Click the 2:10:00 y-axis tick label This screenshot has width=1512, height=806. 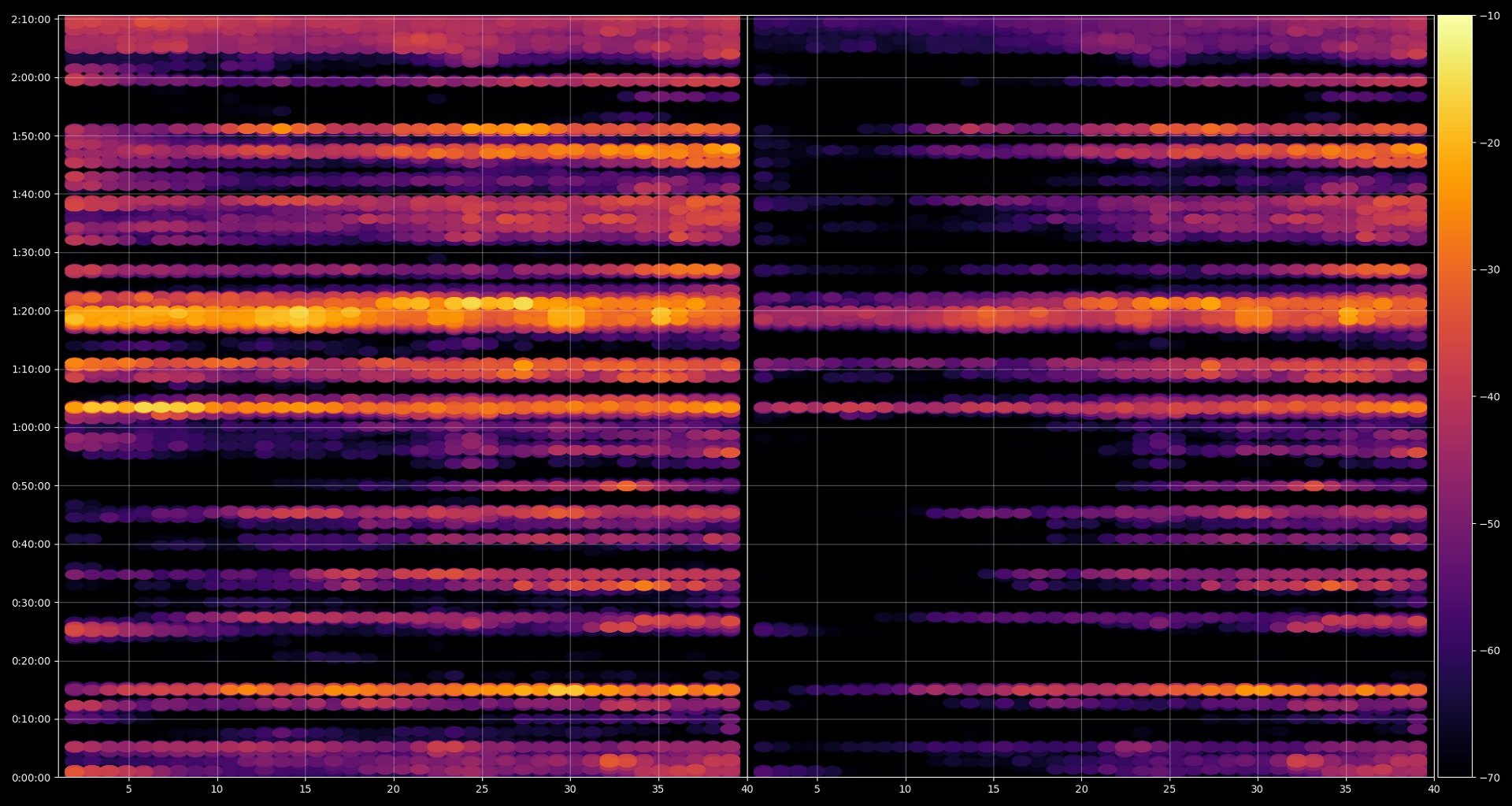click(31, 20)
